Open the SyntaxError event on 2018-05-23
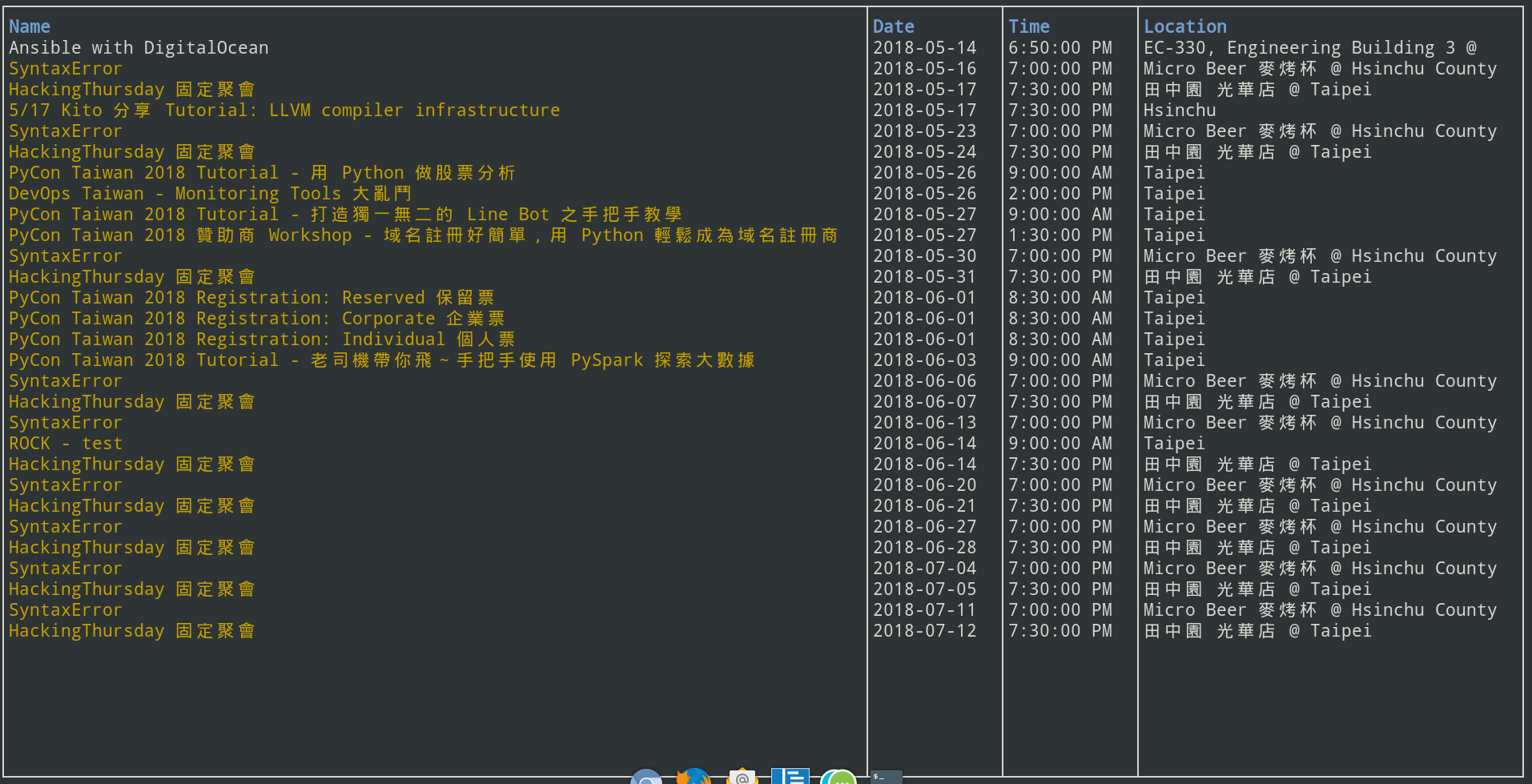 [x=66, y=131]
